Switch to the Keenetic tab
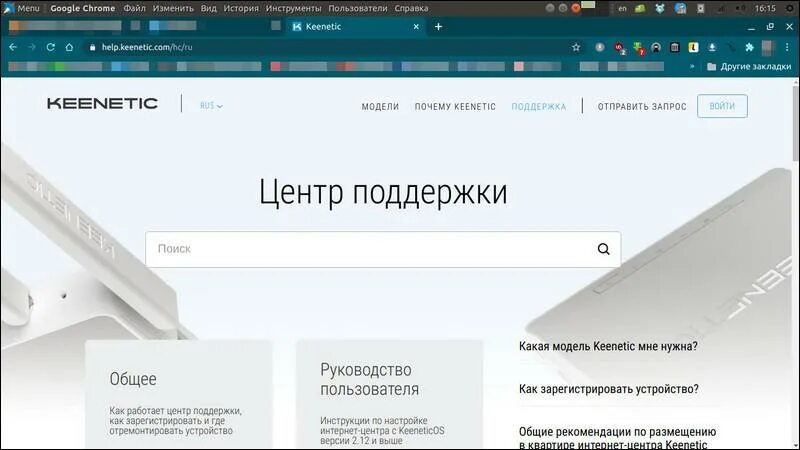The width and height of the screenshot is (800, 450). [x=355, y=27]
